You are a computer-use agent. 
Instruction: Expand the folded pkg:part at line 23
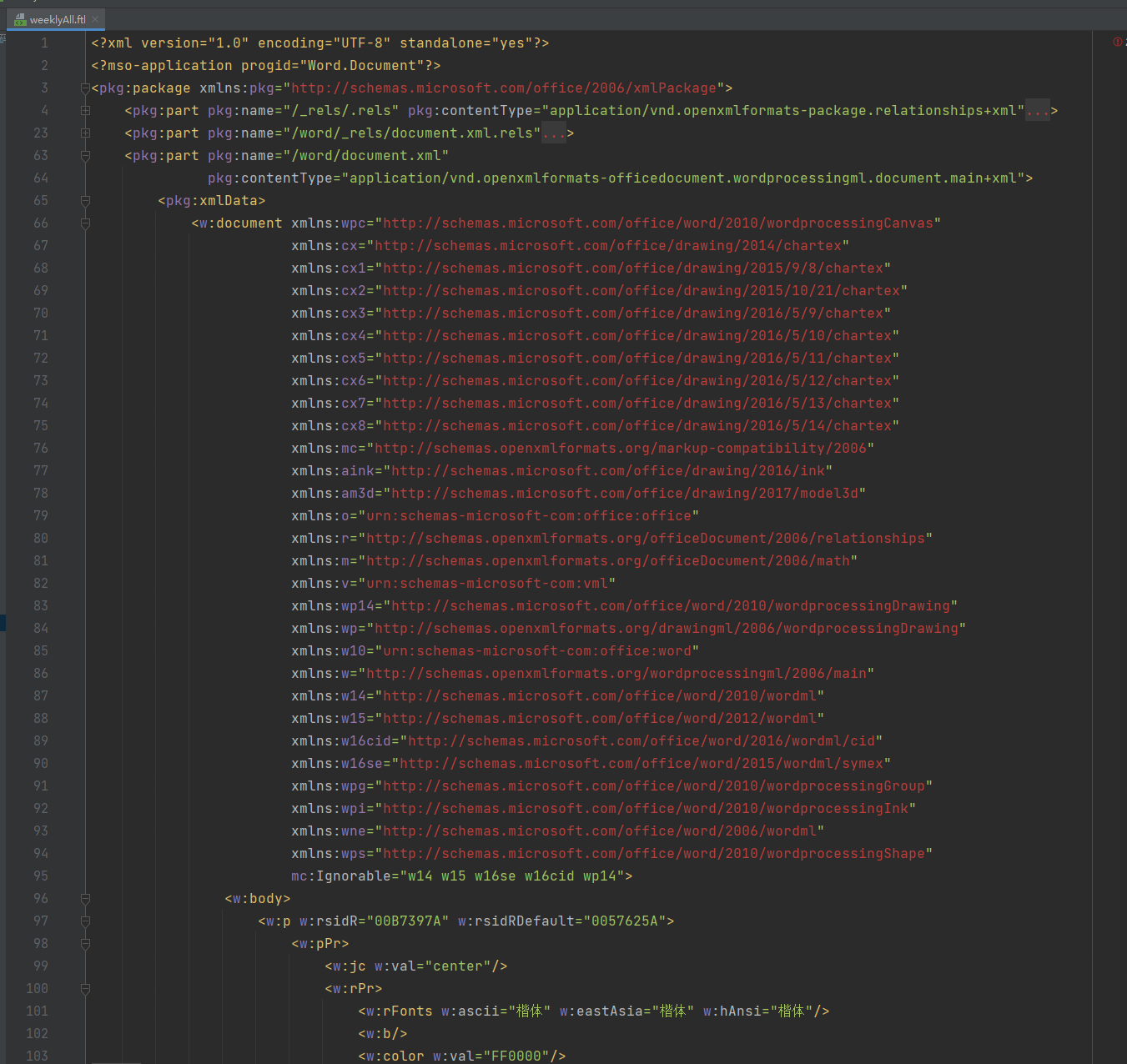point(85,133)
